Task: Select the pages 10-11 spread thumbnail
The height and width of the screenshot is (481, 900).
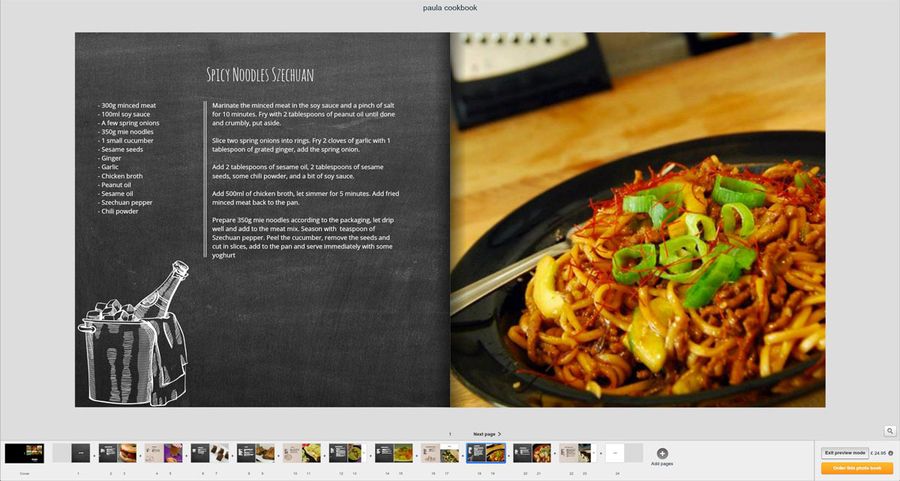Action: click(x=301, y=453)
